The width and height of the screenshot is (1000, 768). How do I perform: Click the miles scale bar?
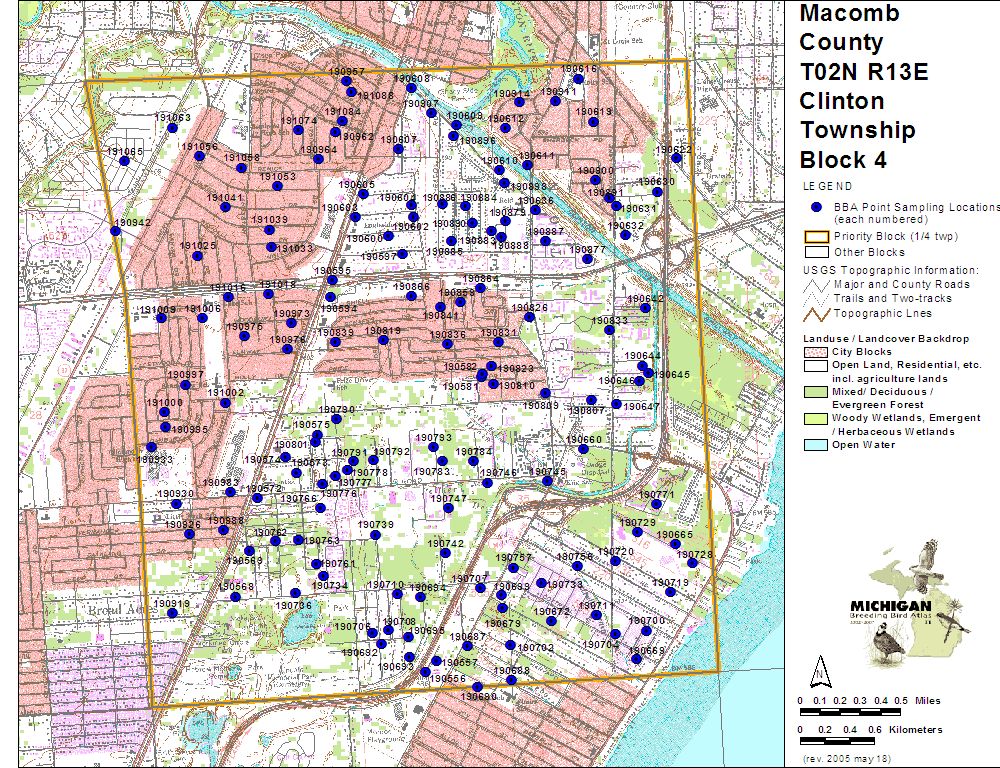(850, 711)
